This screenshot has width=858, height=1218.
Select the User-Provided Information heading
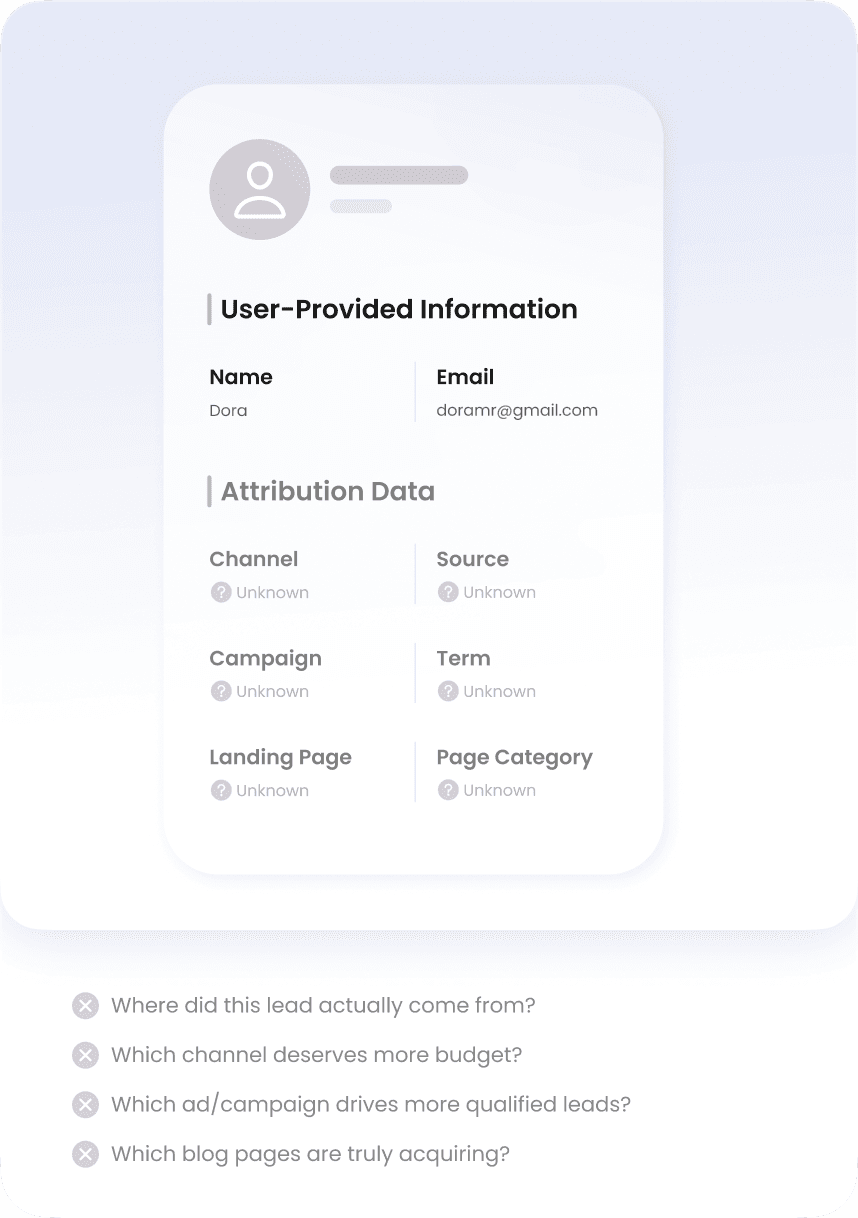tap(399, 309)
